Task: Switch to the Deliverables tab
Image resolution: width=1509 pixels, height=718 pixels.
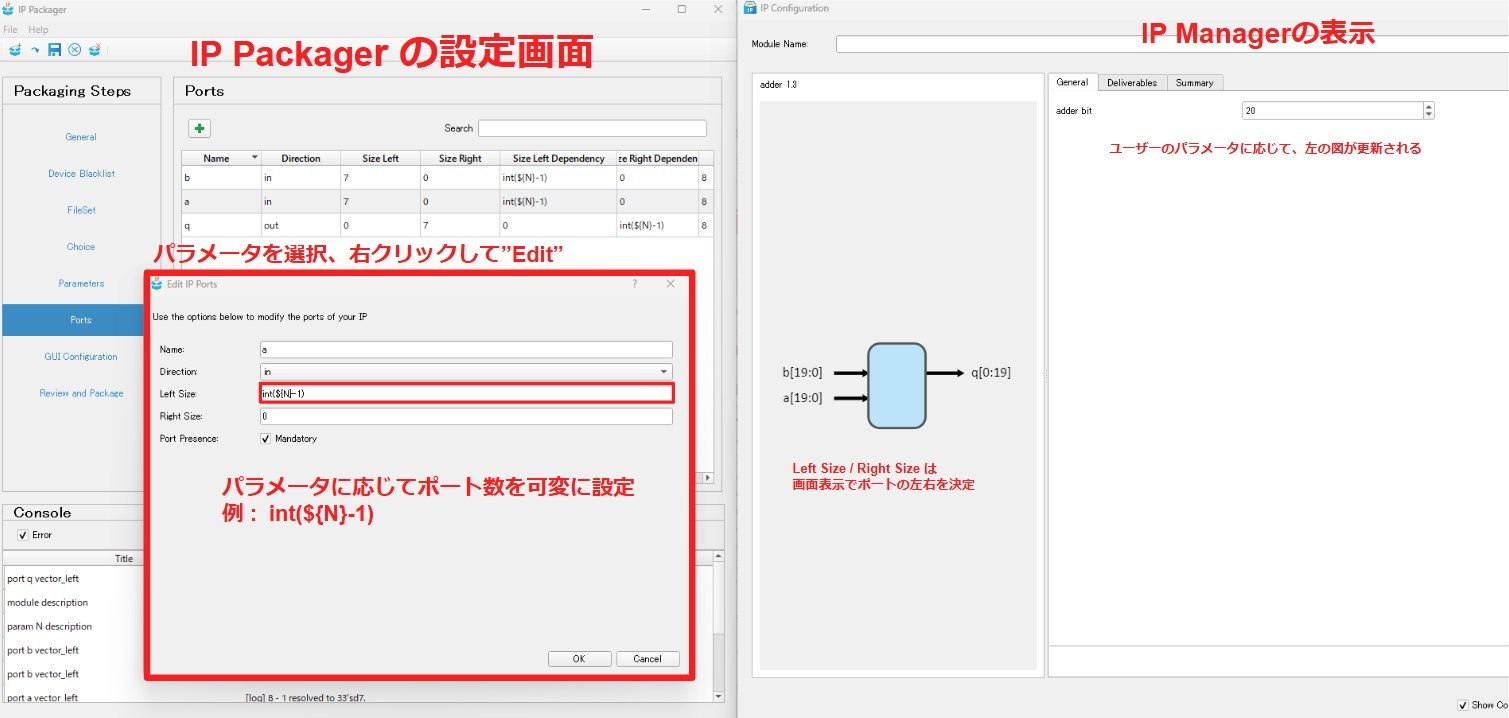Action: 1132,83
